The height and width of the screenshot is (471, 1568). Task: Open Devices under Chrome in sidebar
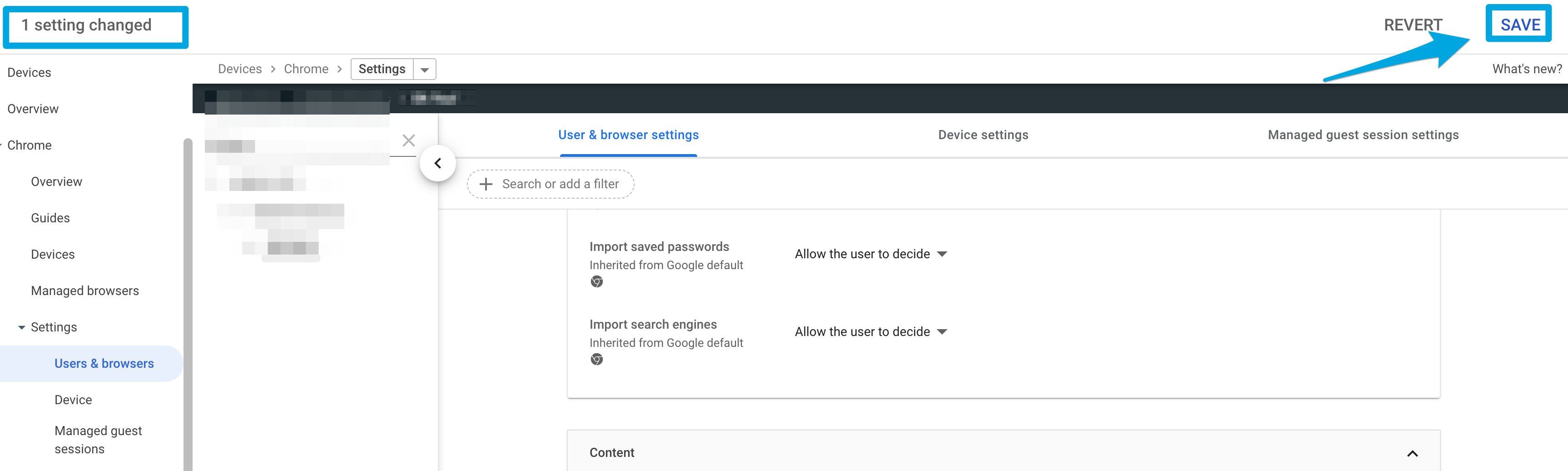click(53, 255)
